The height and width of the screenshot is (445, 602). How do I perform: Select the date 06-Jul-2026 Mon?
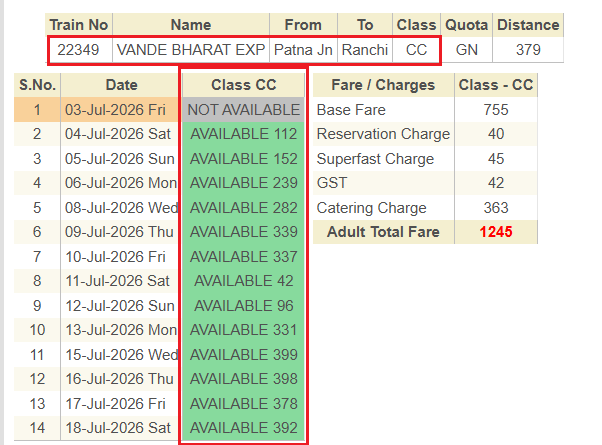tap(121, 183)
